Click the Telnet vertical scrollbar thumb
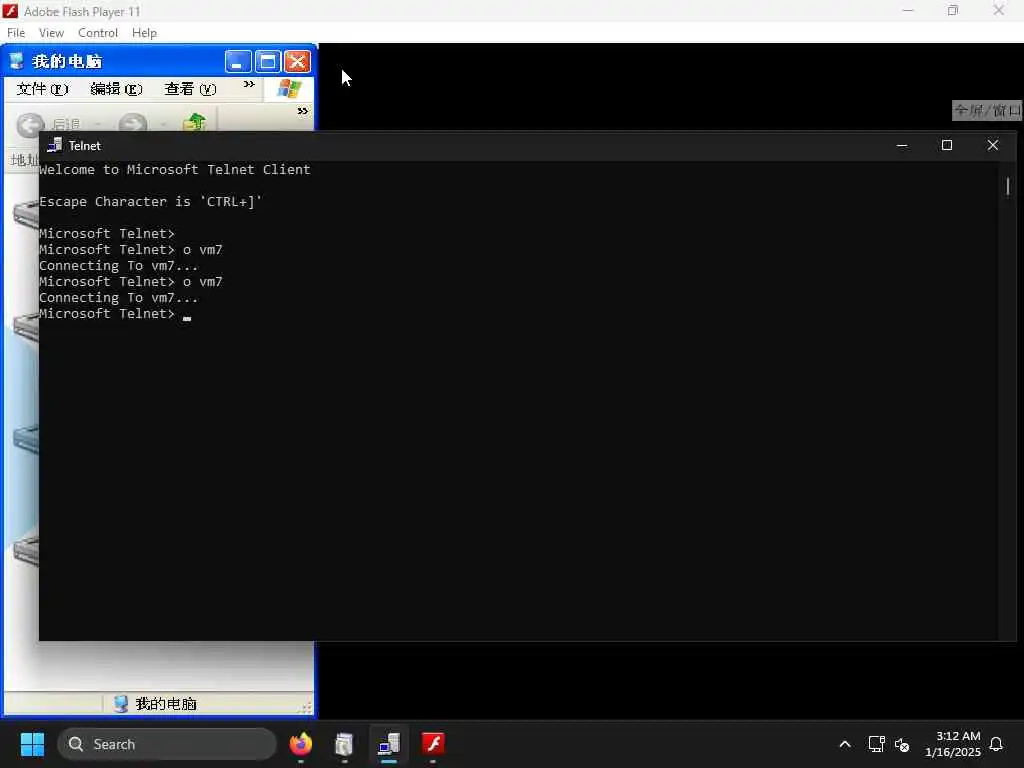The width and height of the screenshot is (1024, 768). pyautogui.click(x=1008, y=187)
